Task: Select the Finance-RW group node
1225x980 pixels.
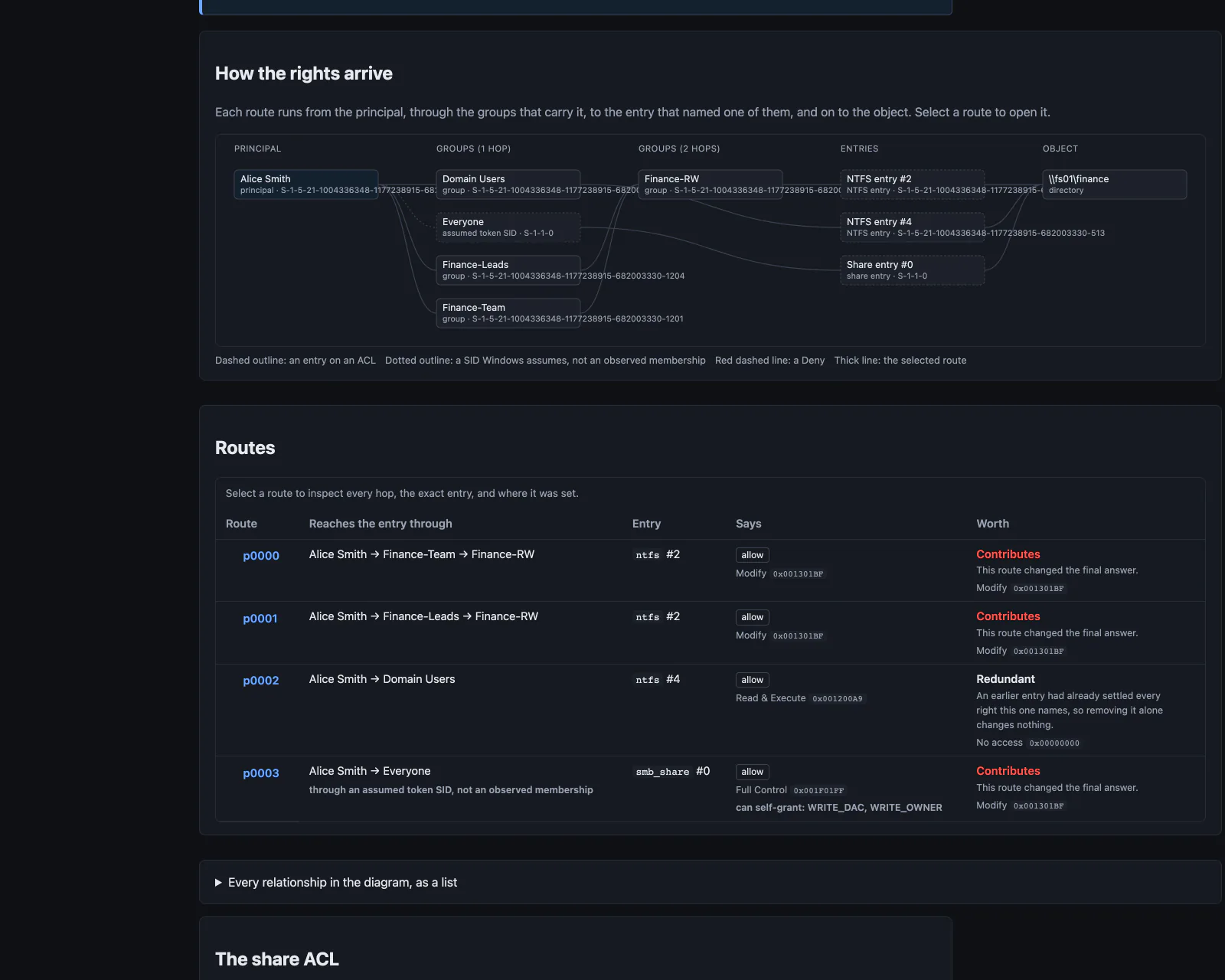Action: 710,185
